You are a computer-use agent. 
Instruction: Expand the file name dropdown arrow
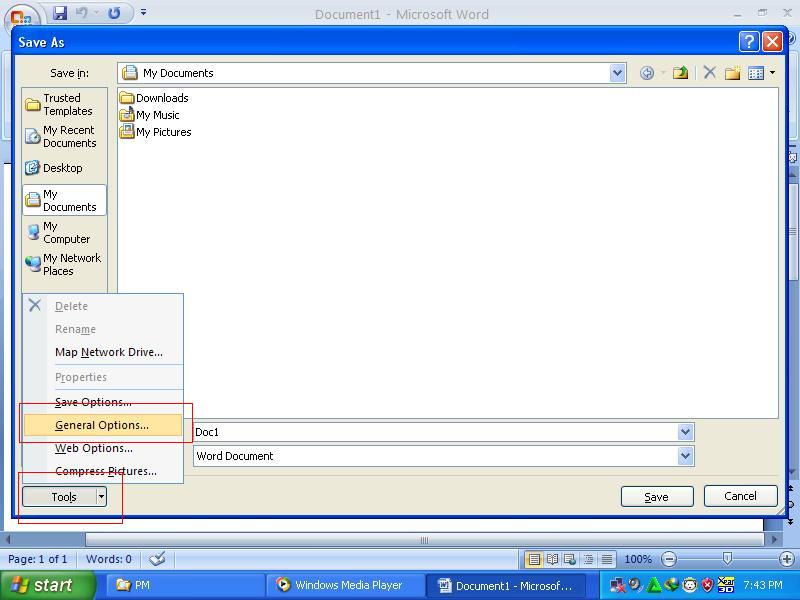(x=685, y=432)
